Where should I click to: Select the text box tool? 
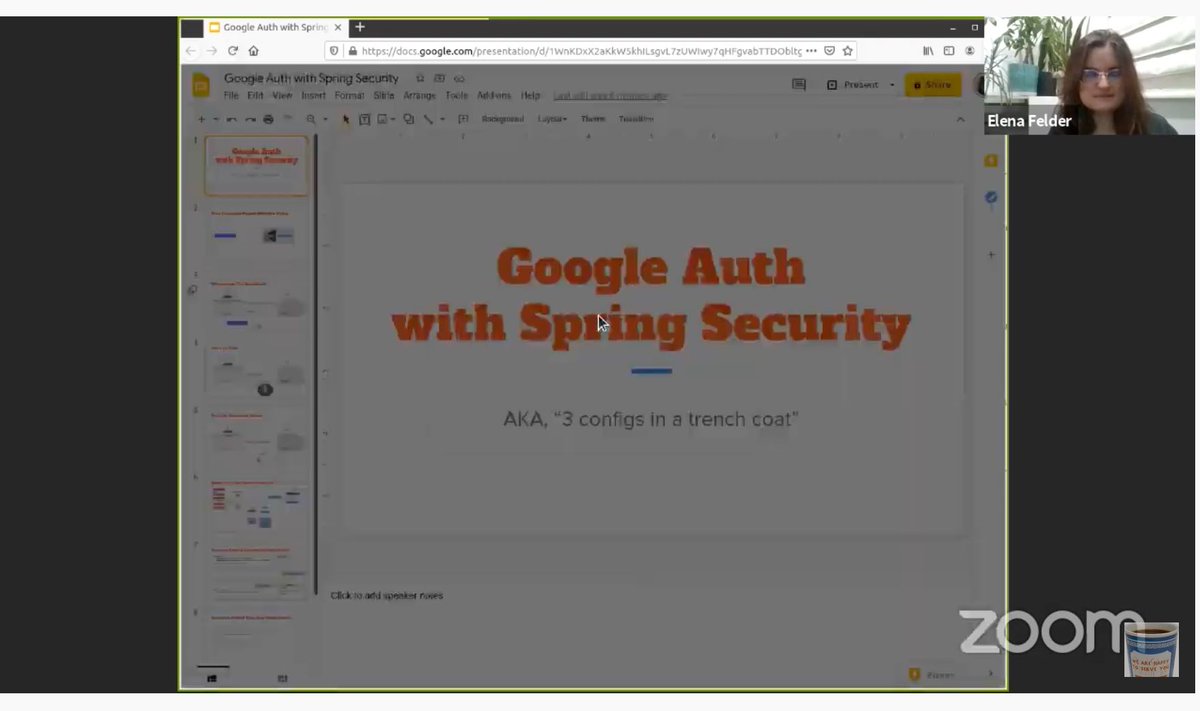(365, 119)
